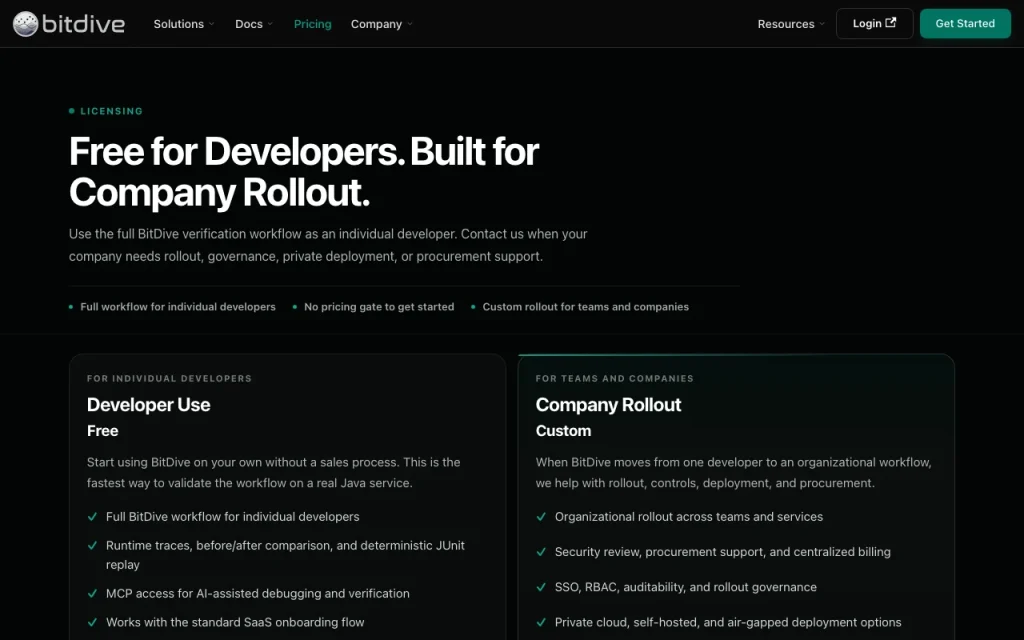Screen dimensions: 1024x640
Task: Click checkmark beside standard SaaS onboarding
Action: click(92, 622)
